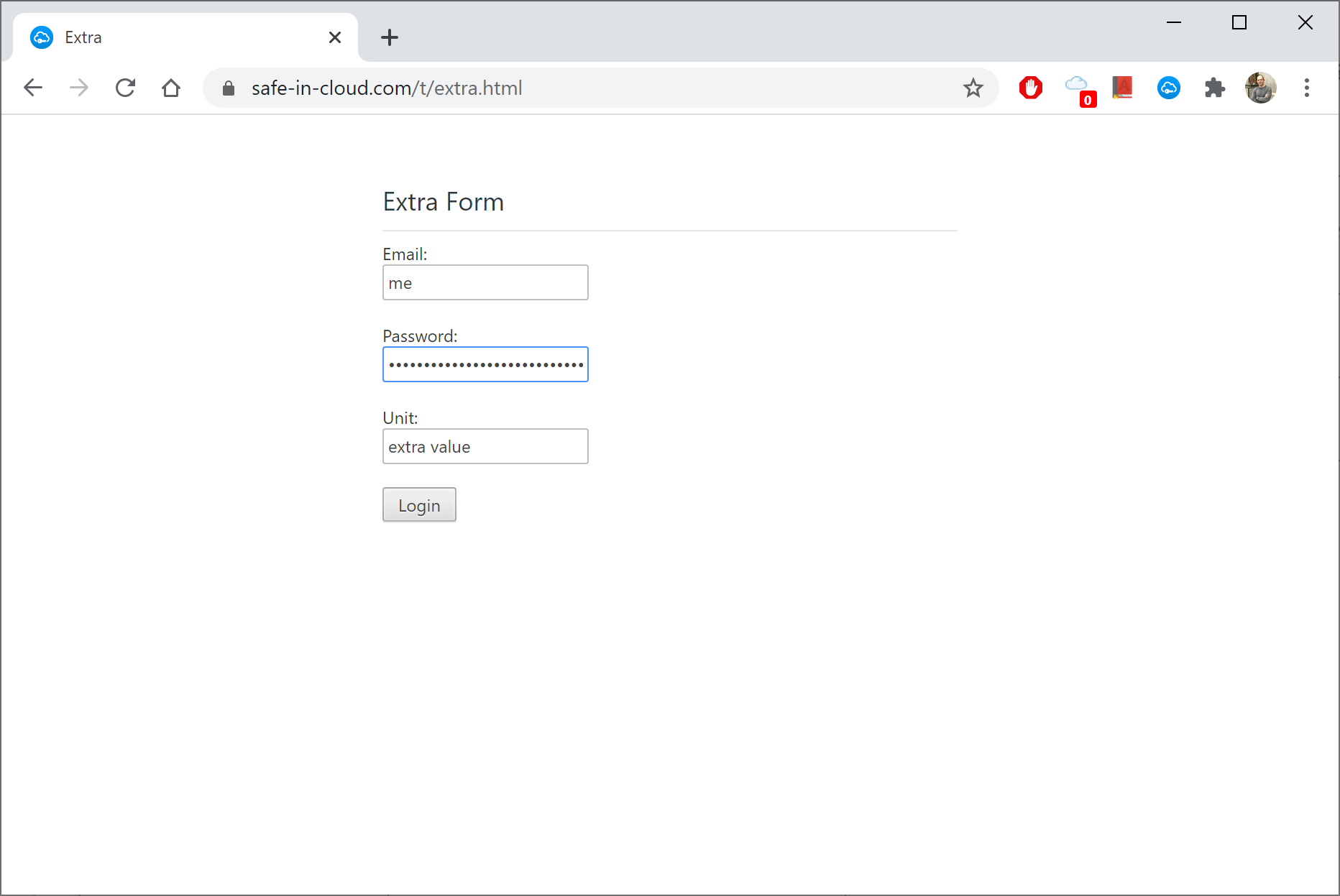
Task: Submit the form with Login button
Action: 419,504
